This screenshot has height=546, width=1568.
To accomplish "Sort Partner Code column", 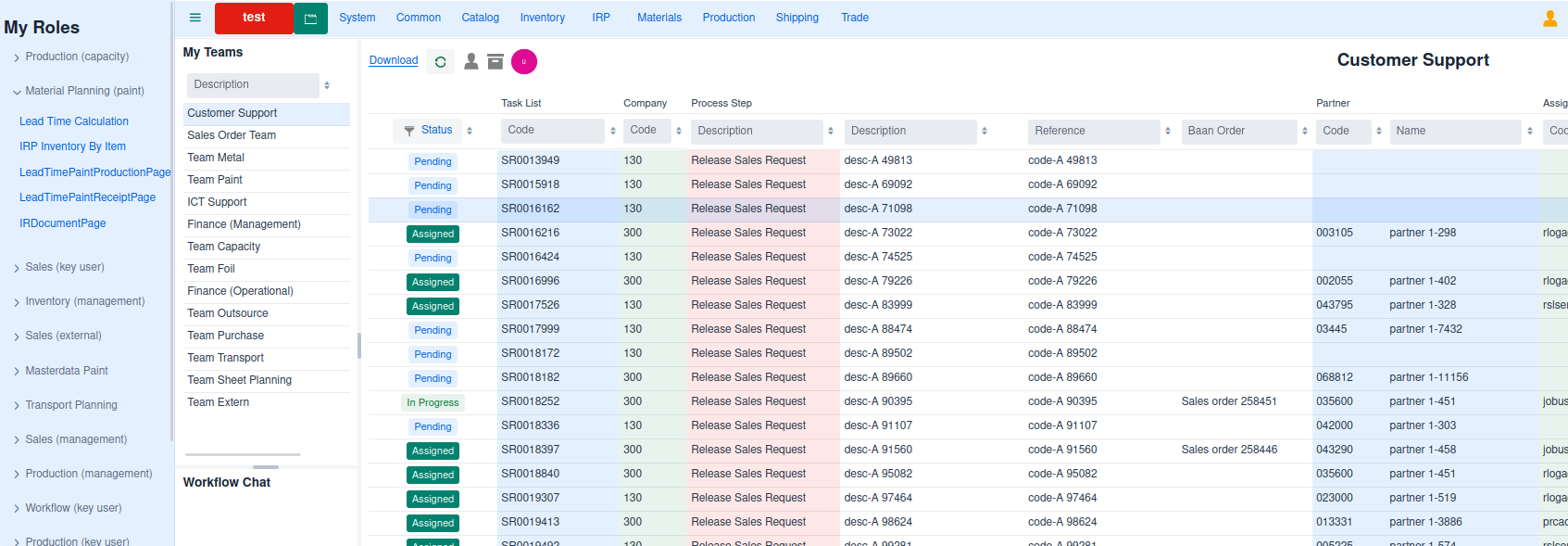I will (x=1379, y=131).
